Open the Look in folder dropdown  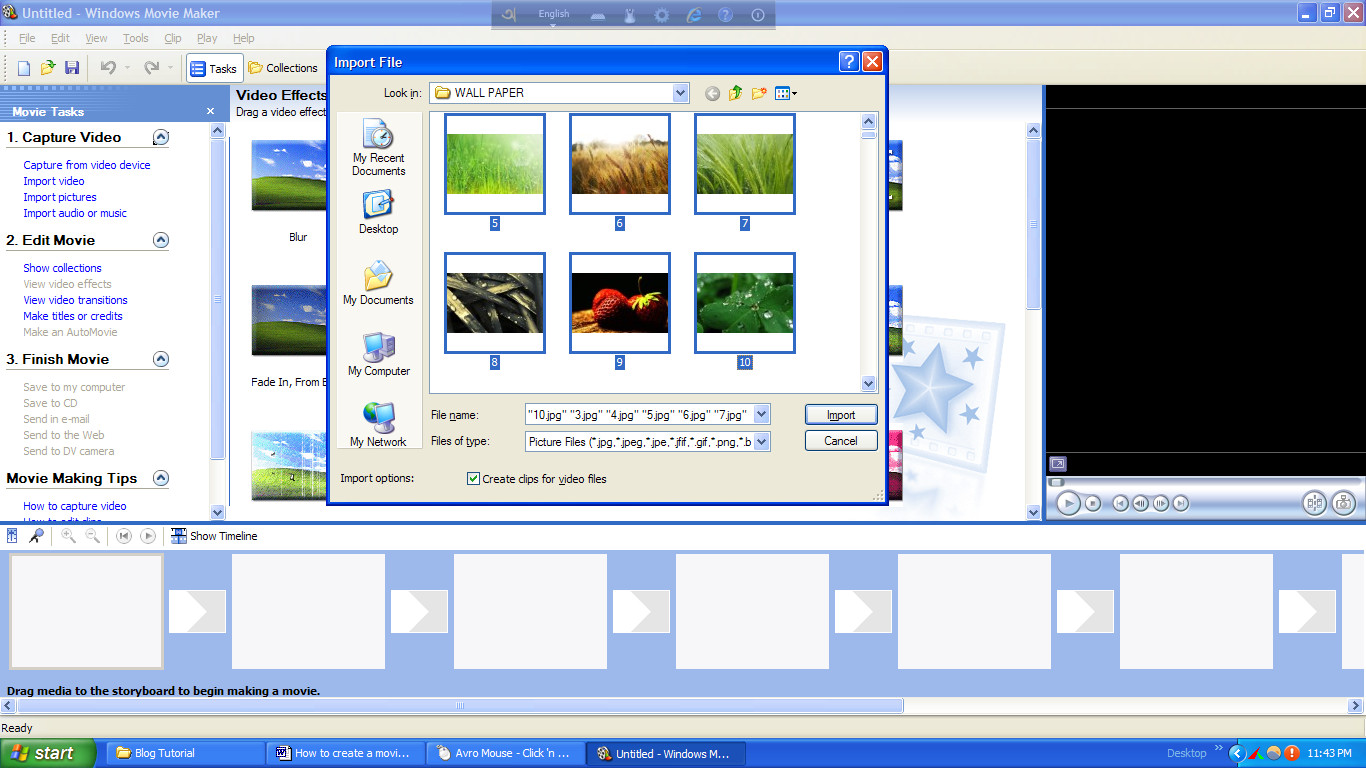tap(681, 93)
